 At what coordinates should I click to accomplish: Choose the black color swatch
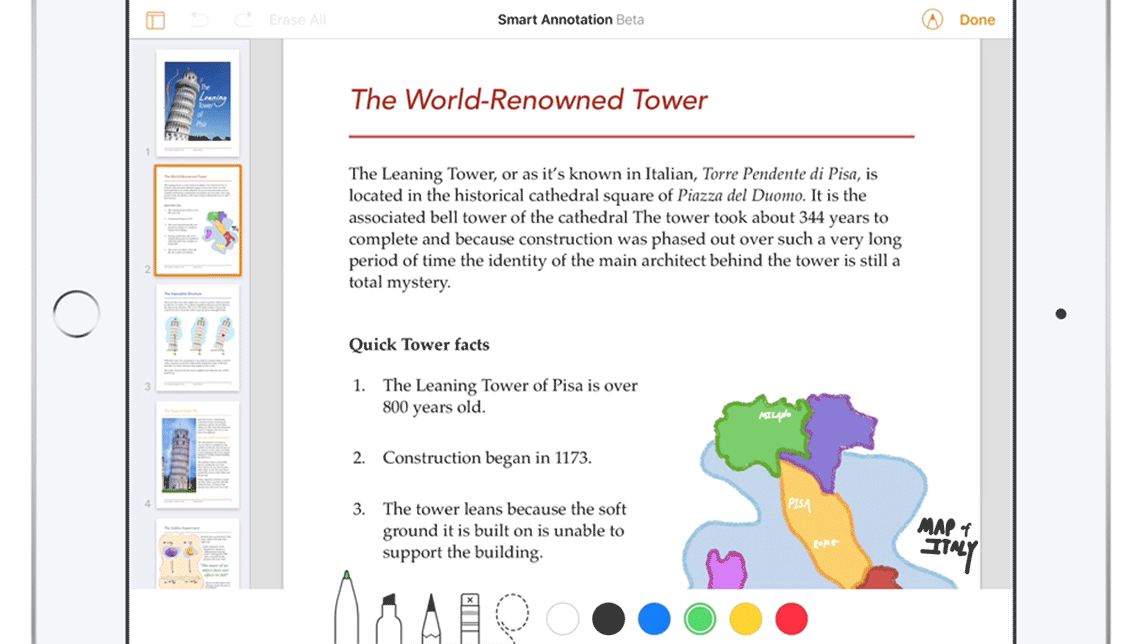pos(608,619)
